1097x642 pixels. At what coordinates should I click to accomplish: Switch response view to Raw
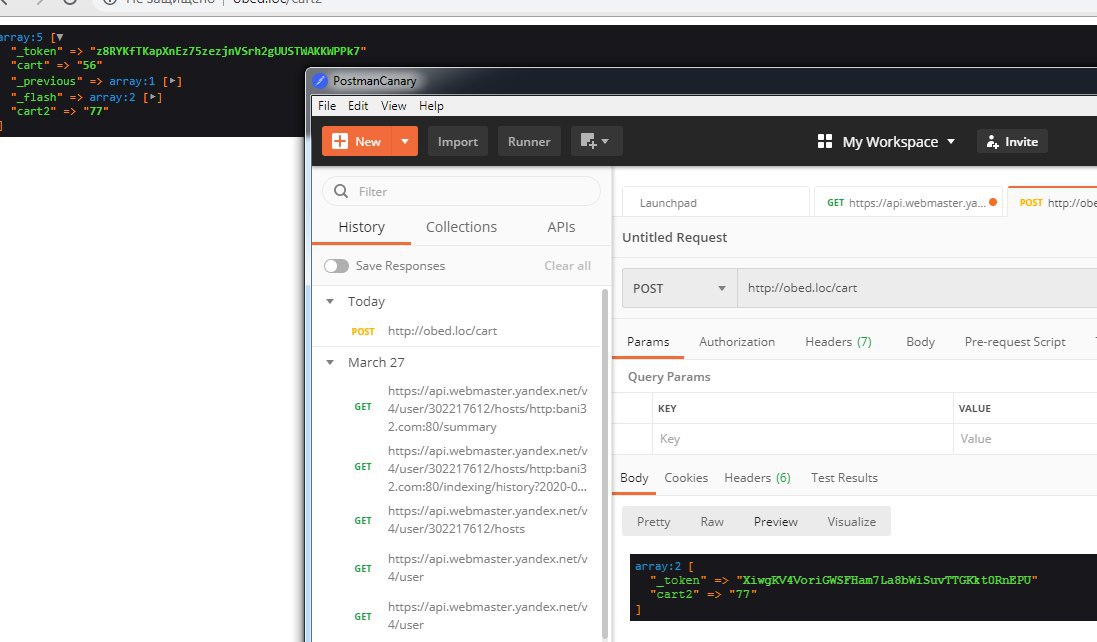(712, 522)
